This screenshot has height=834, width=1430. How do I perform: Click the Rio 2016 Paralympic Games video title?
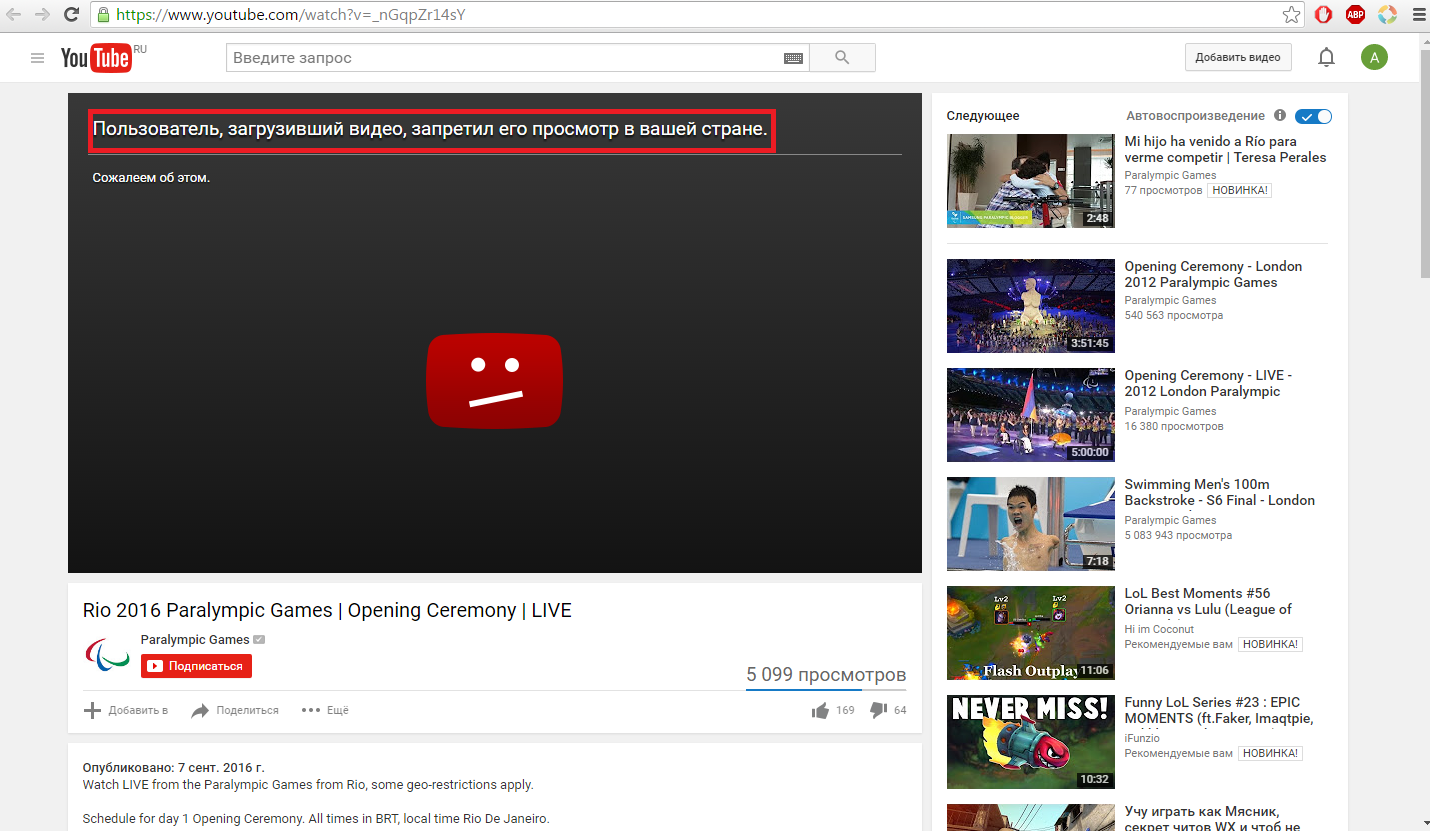327,610
